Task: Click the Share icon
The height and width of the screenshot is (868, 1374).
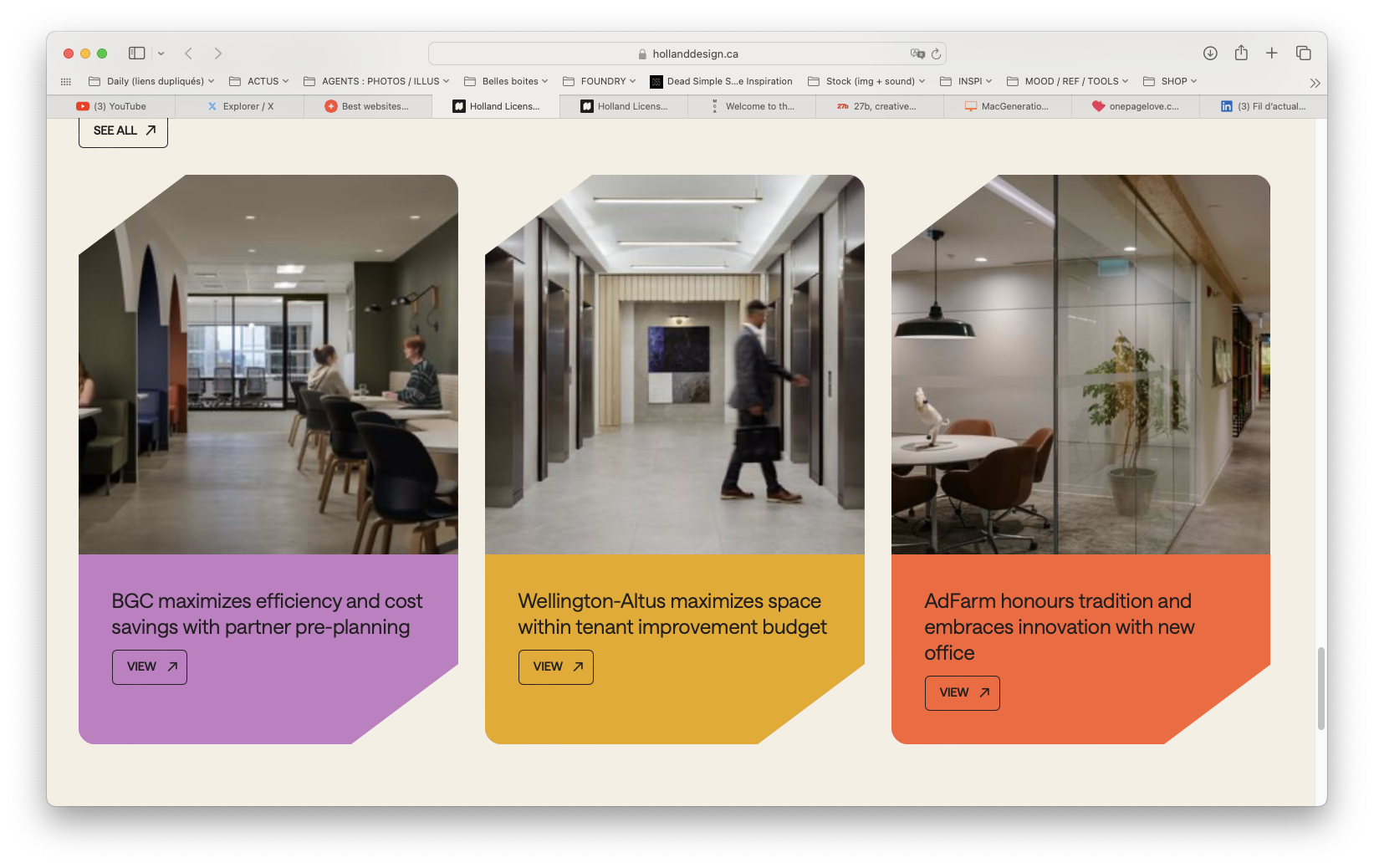Action: 1241,54
